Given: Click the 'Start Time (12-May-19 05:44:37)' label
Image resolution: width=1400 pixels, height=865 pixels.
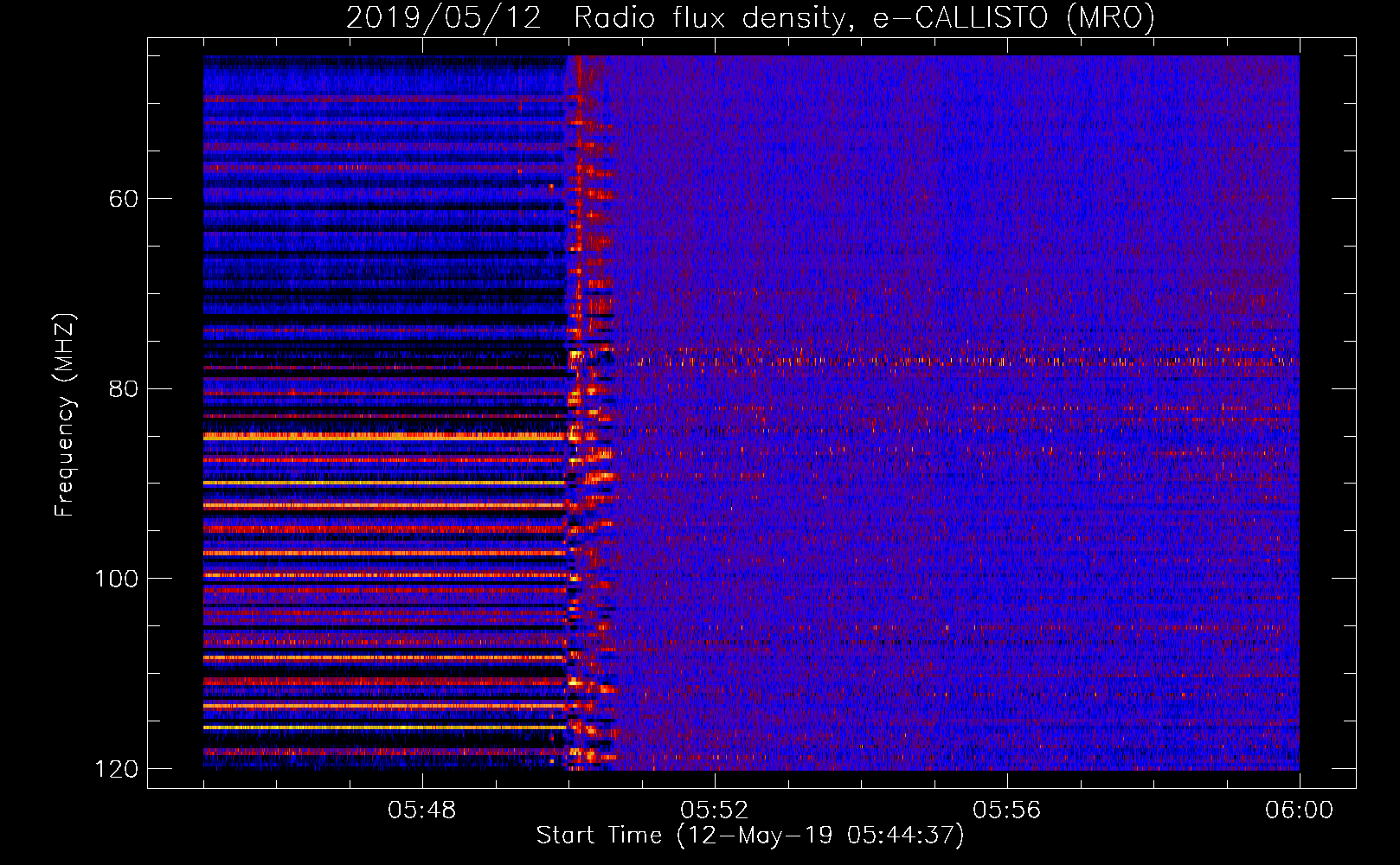Looking at the screenshot, I should pos(749,836).
